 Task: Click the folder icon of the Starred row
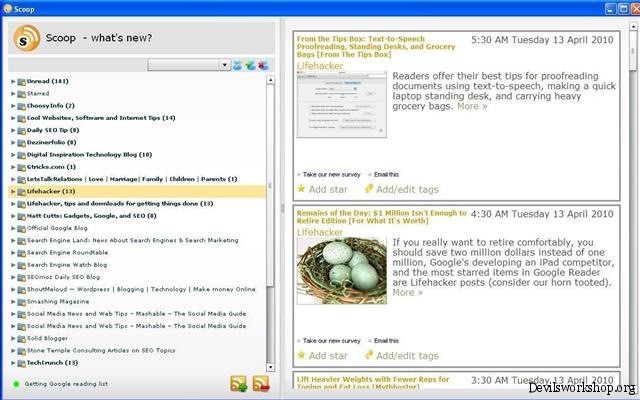click(22, 94)
